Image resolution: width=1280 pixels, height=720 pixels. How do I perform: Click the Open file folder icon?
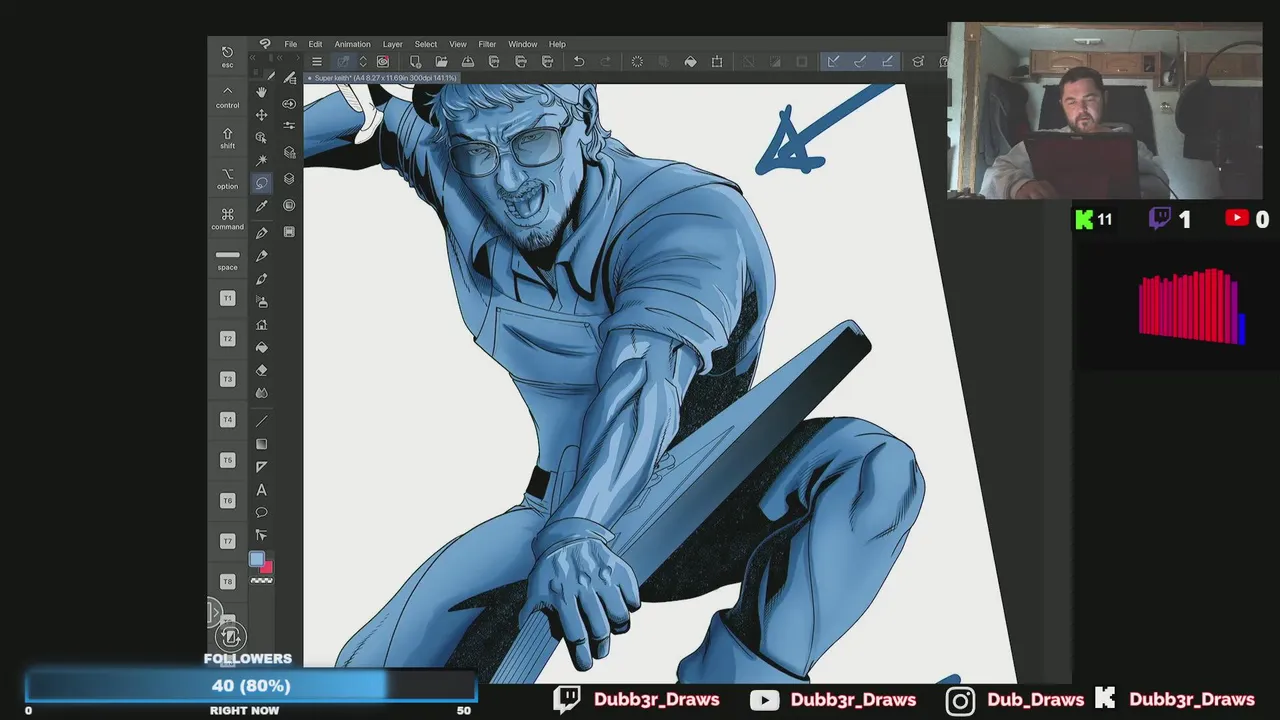click(x=441, y=61)
